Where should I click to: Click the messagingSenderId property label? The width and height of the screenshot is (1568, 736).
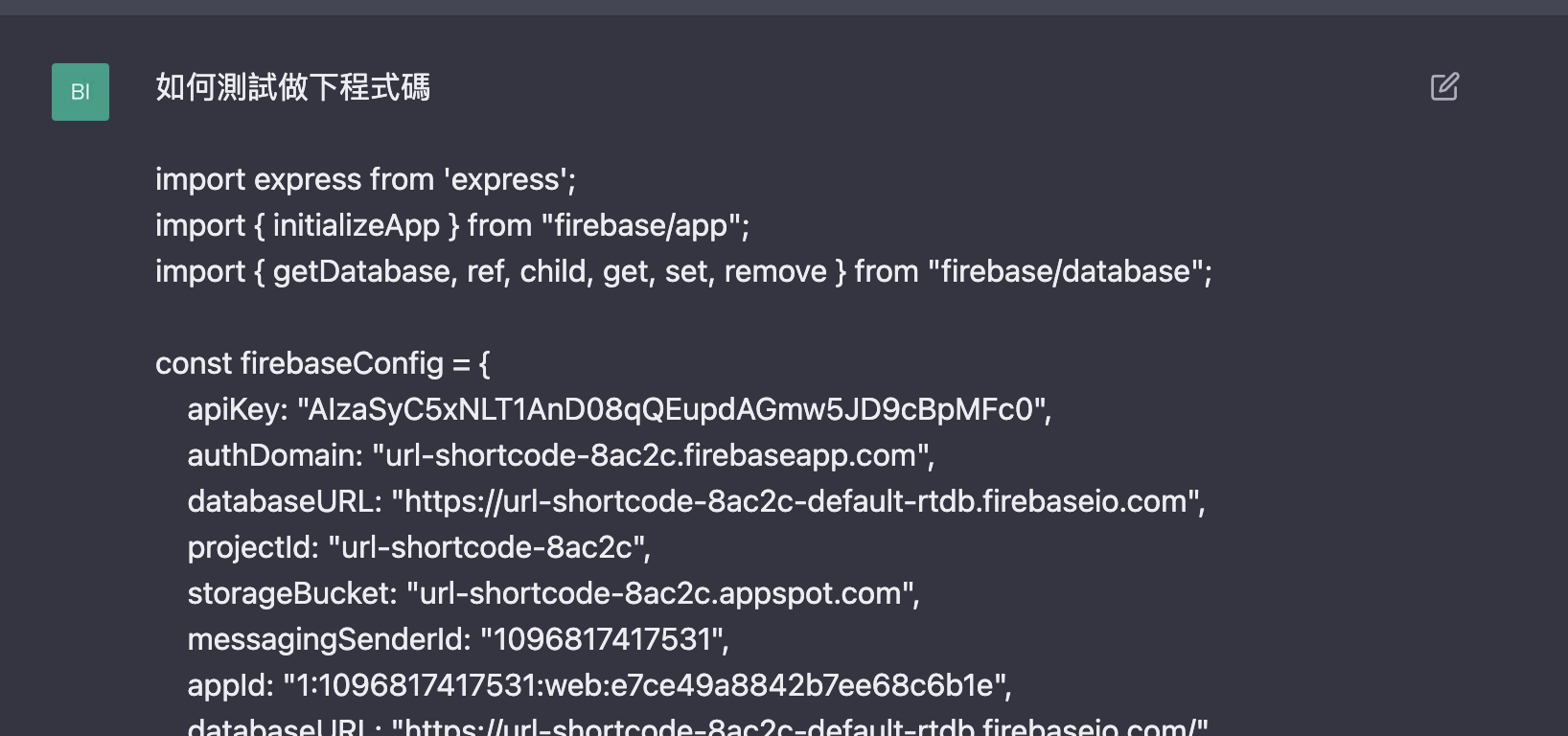pos(328,639)
